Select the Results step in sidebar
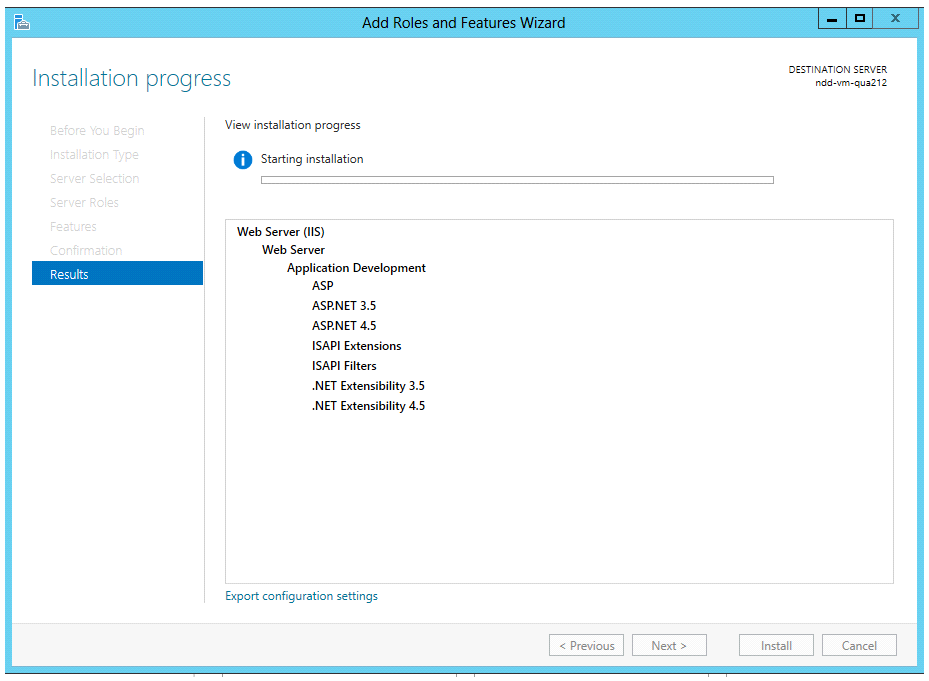This screenshot has width=929, height=681. 117,274
